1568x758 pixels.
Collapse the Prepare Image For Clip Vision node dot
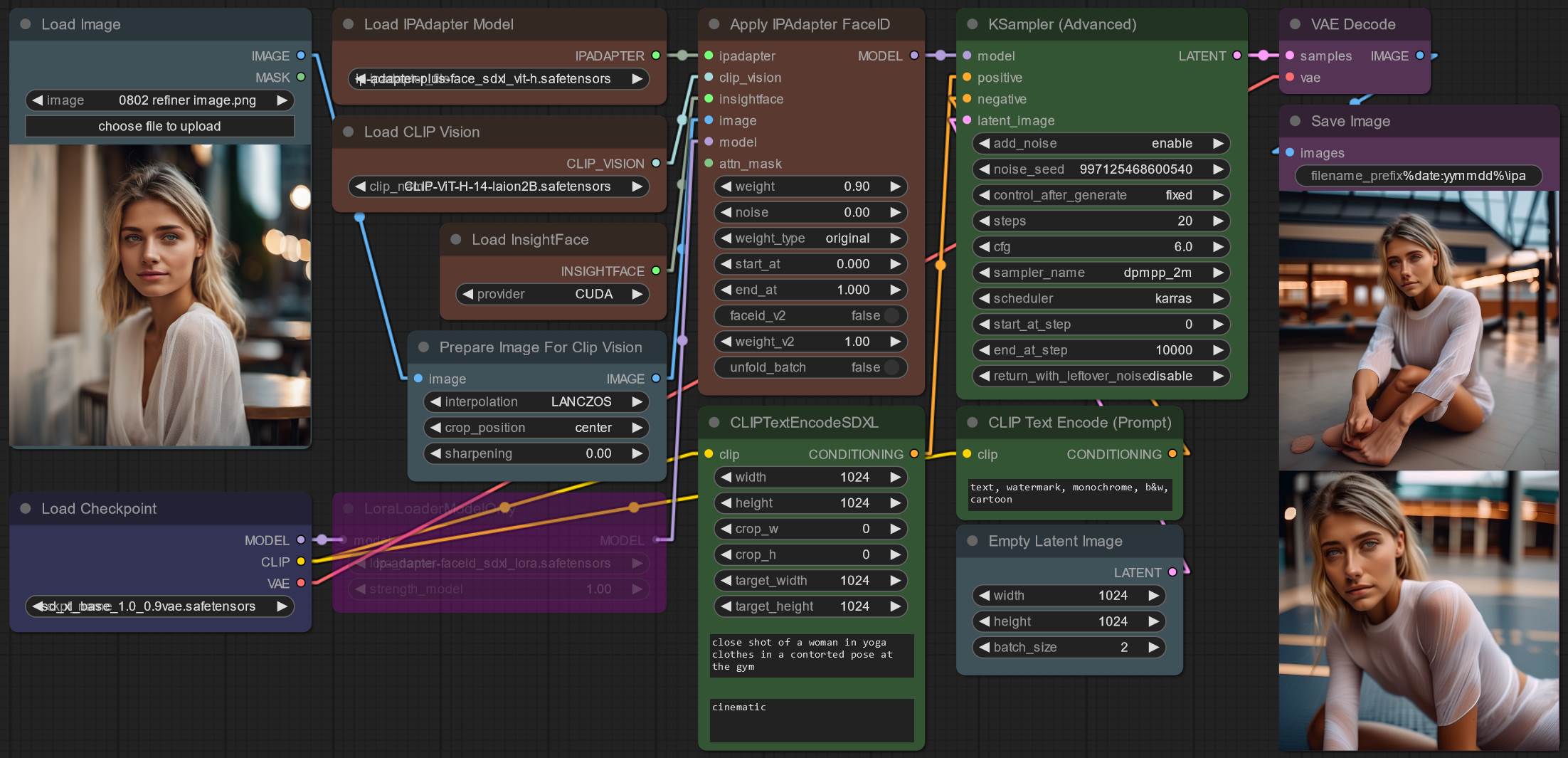[x=424, y=347]
